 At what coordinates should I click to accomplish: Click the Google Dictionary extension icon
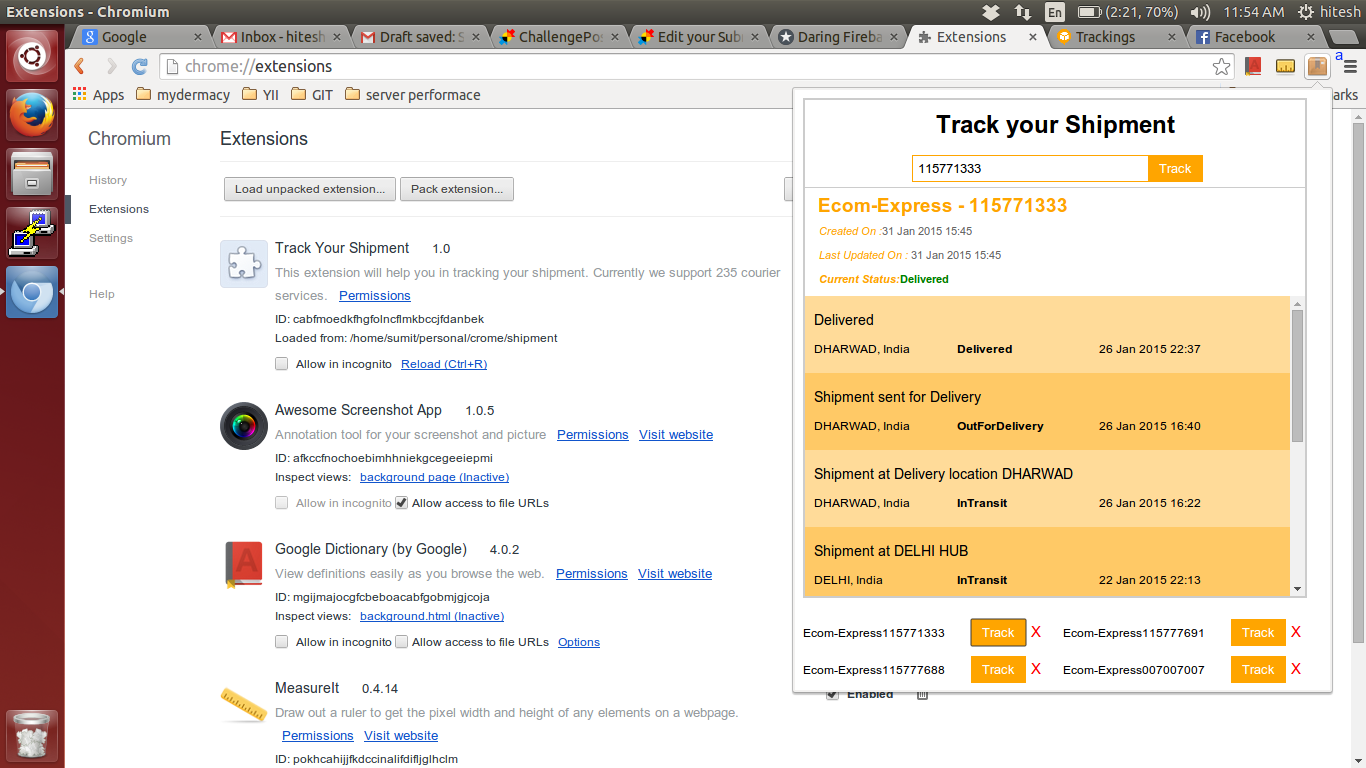point(244,565)
